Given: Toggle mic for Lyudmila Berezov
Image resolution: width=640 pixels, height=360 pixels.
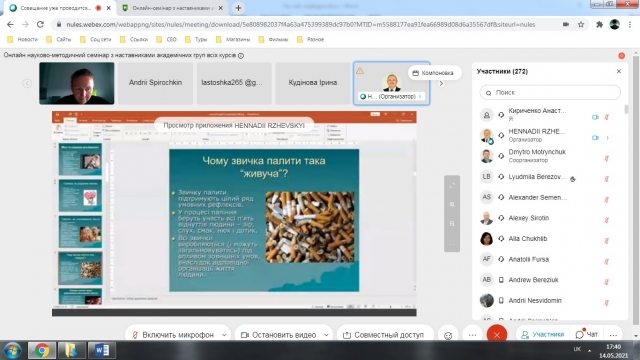Looking at the screenshot, I should (607, 179).
